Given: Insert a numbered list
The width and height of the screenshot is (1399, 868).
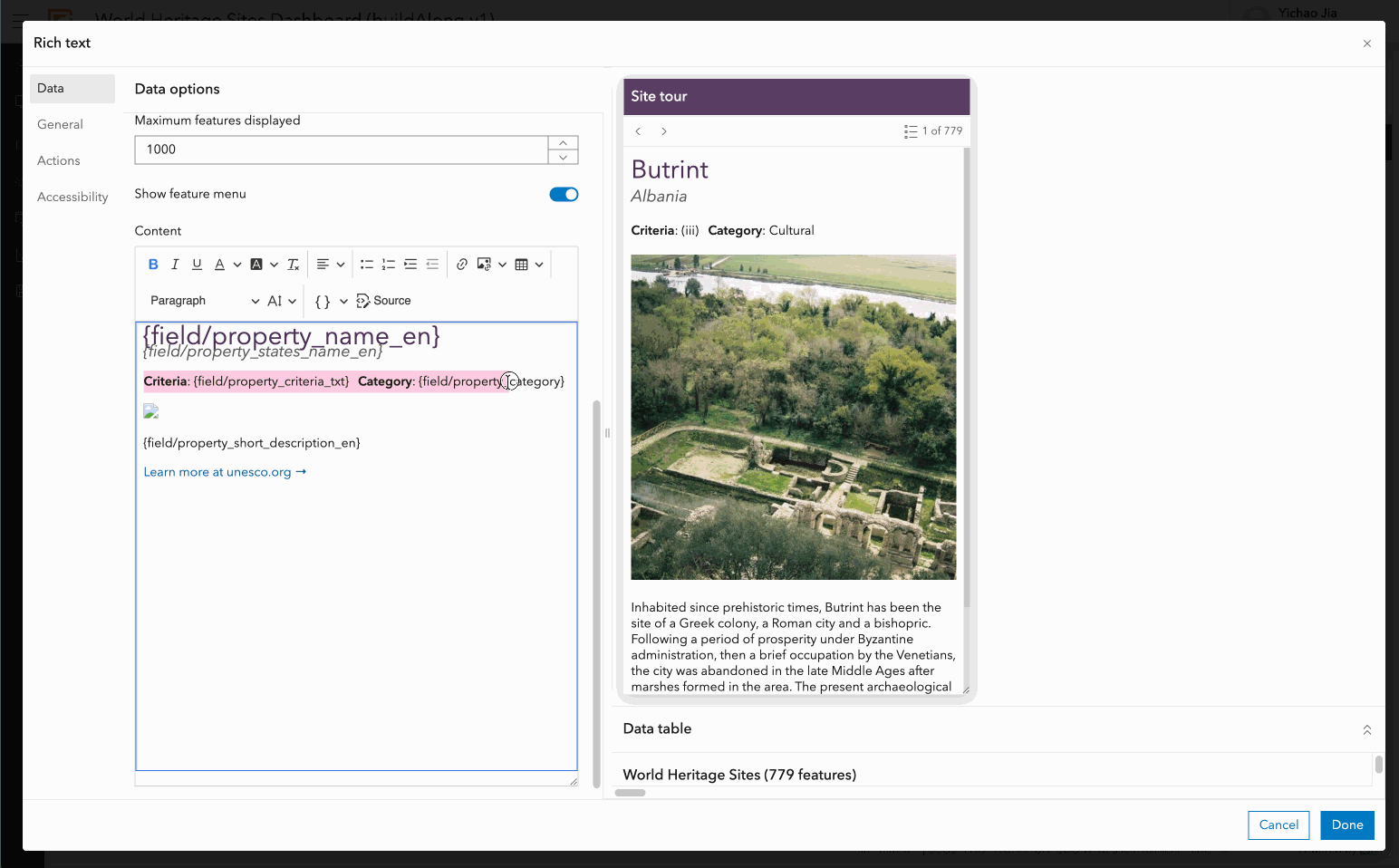Looking at the screenshot, I should [x=389, y=265].
